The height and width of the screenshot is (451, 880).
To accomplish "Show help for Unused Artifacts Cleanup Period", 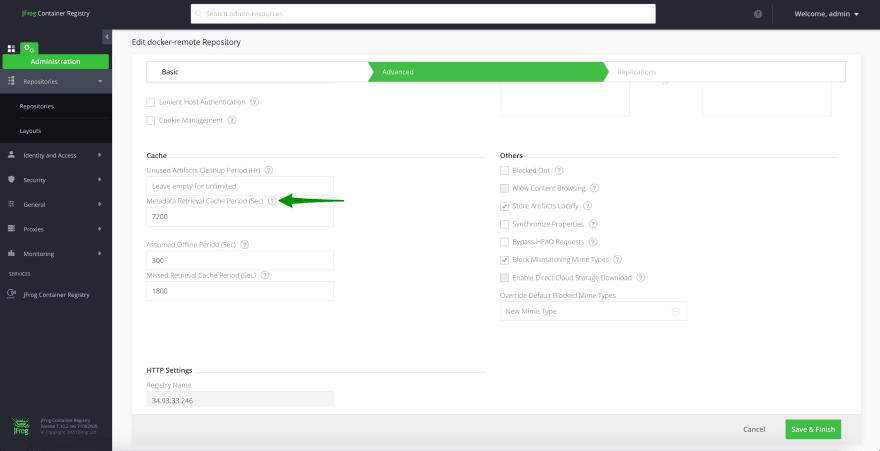I will click(x=269, y=170).
